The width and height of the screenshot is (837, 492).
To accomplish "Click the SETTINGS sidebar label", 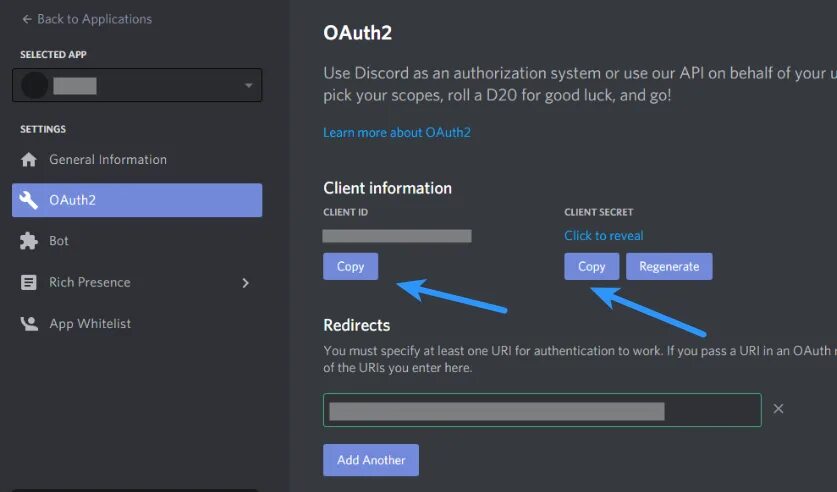I will (43, 129).
